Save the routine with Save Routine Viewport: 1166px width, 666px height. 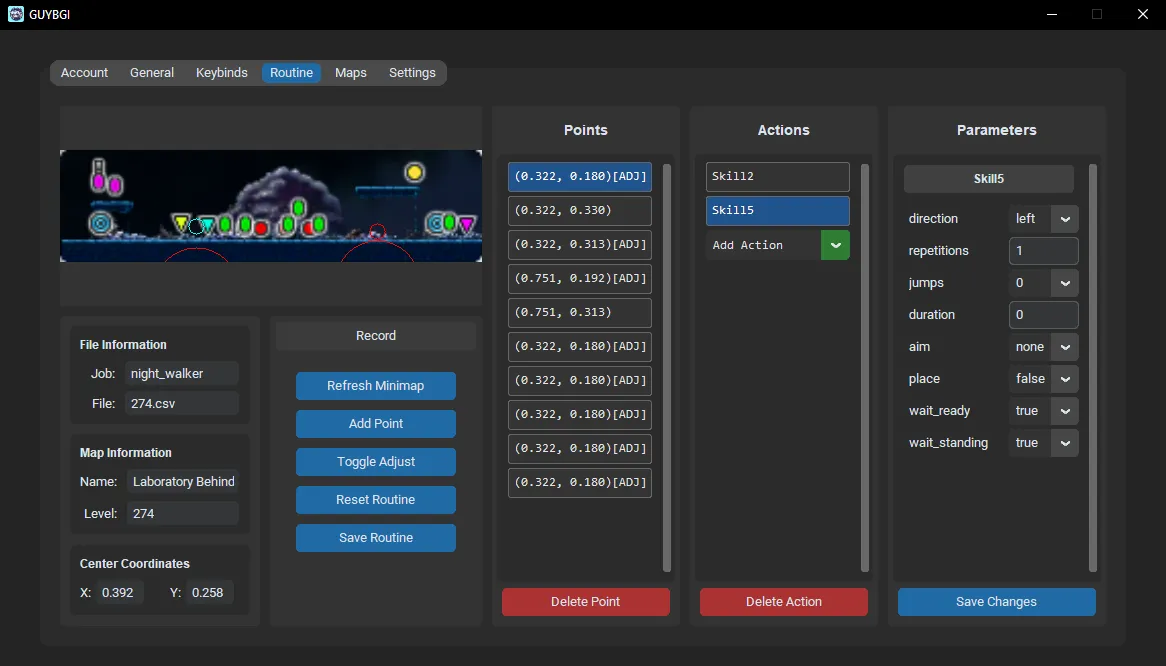(x=375, y=537)
